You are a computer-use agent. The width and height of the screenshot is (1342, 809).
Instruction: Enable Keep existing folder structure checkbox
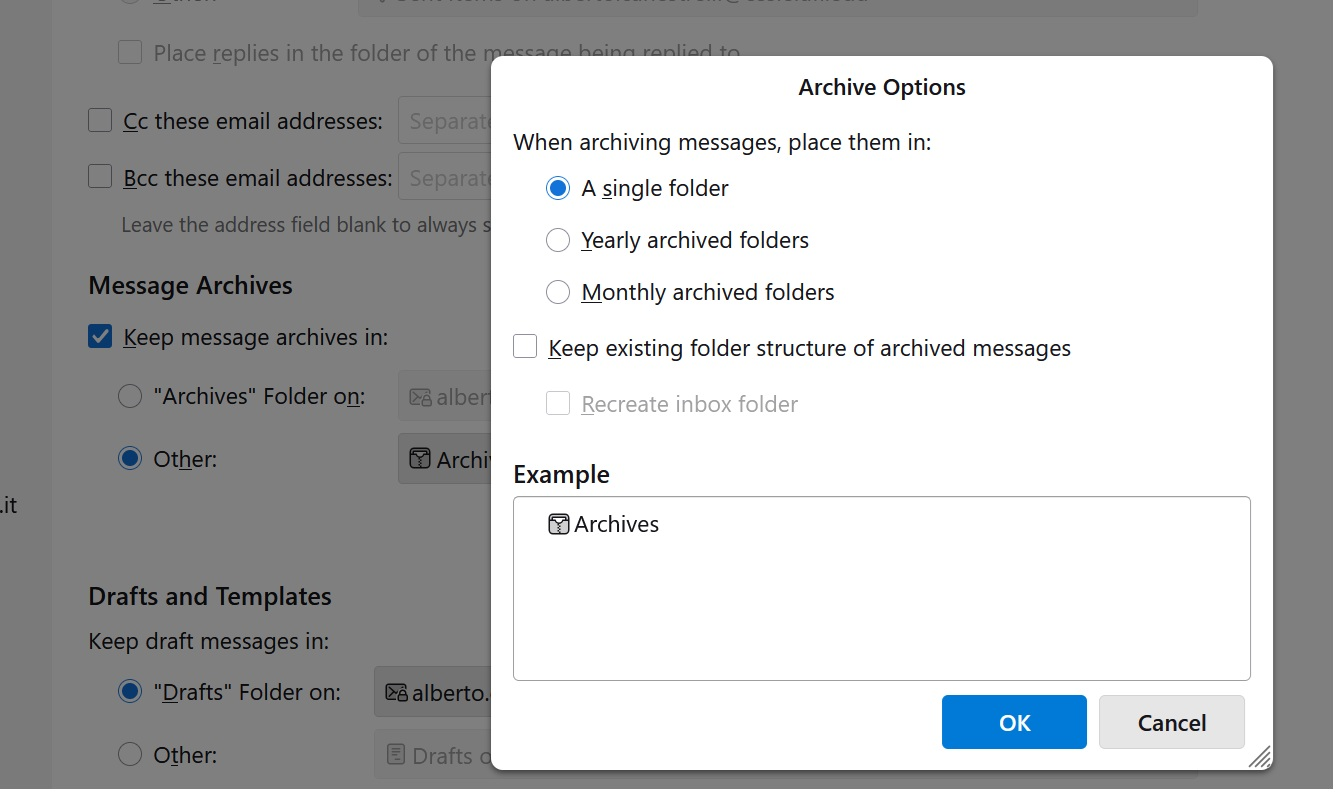[x=526, y=348]
